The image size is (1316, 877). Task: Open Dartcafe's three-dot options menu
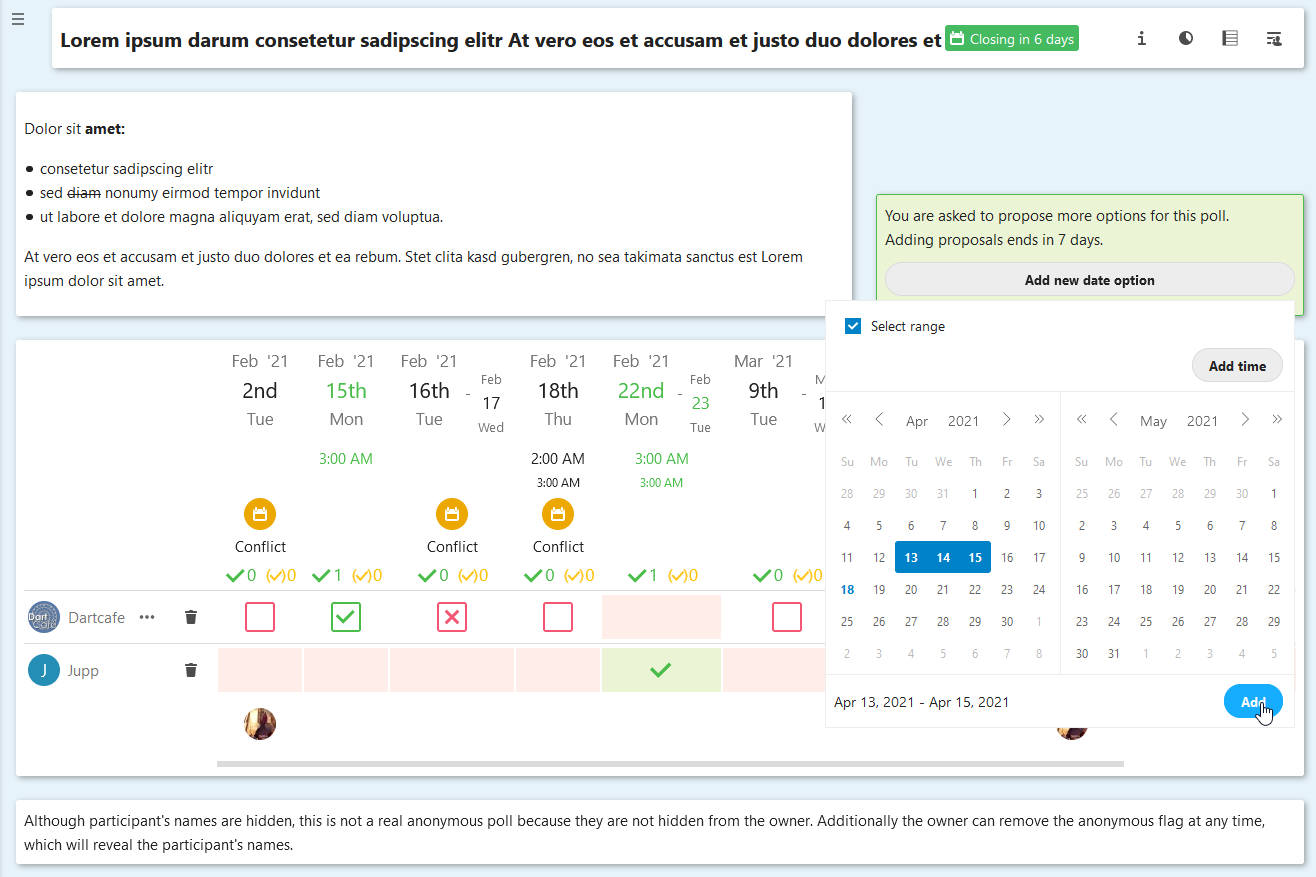click(x=147, y=617)
